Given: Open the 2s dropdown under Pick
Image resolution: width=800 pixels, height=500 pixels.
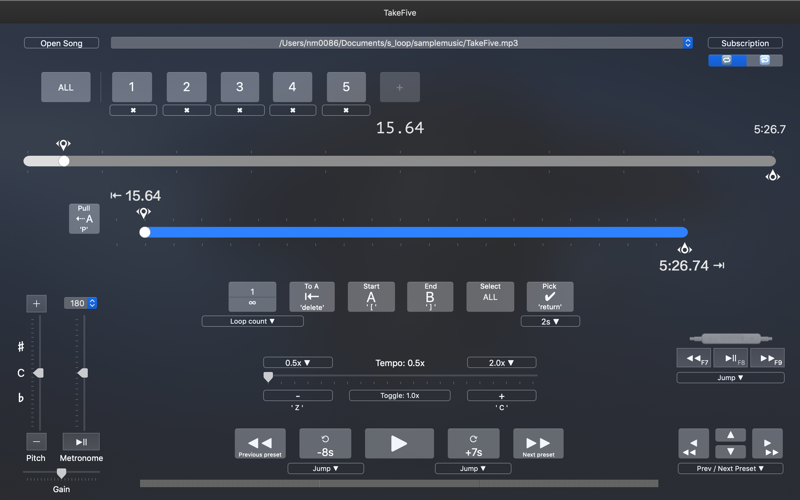Looking at the screenshot, I should point(550,321).
